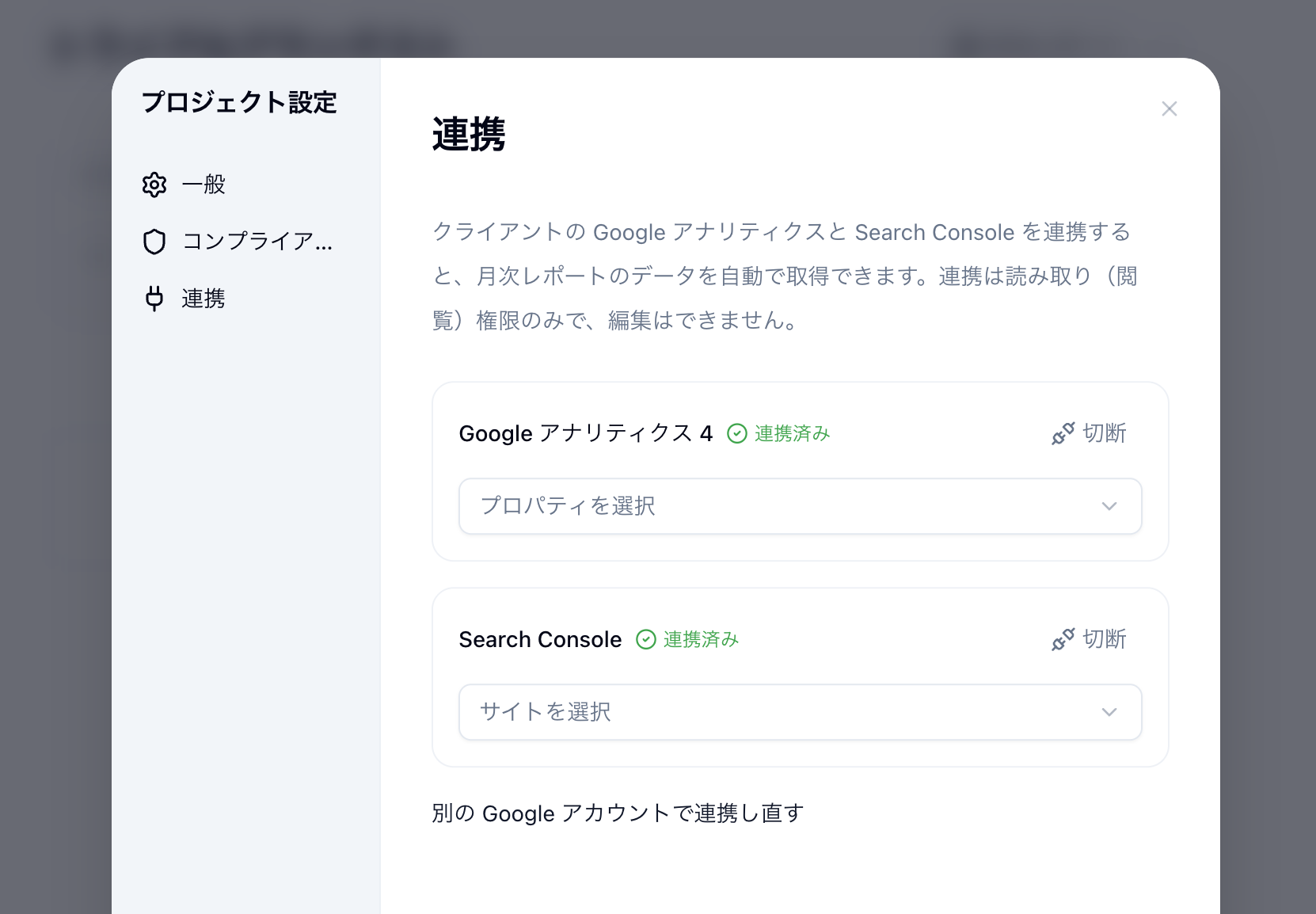Click the Google アナリティクス 4 card title

(586, 433)
